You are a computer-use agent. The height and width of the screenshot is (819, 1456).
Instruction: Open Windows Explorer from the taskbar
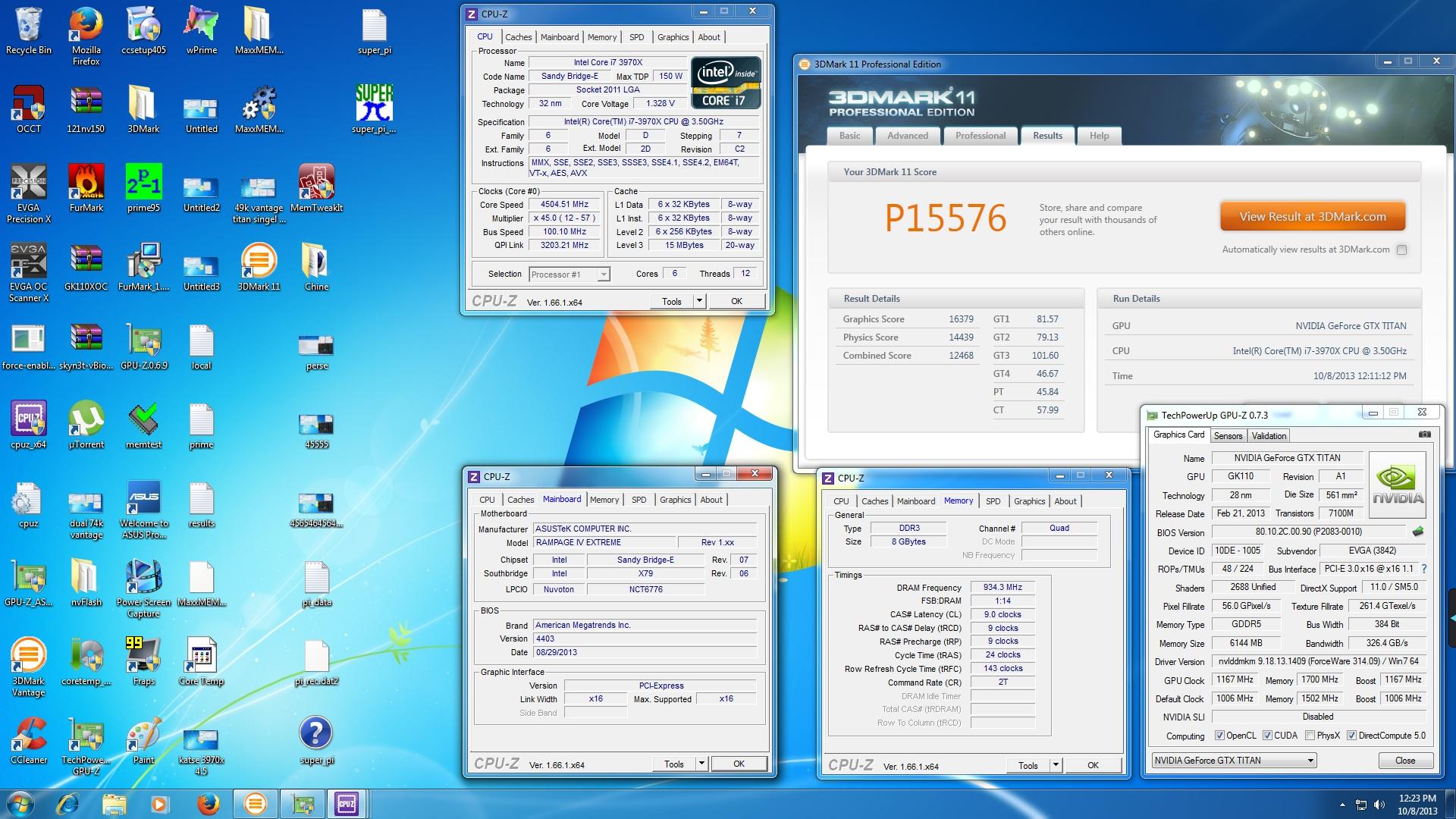click(114, 803)
